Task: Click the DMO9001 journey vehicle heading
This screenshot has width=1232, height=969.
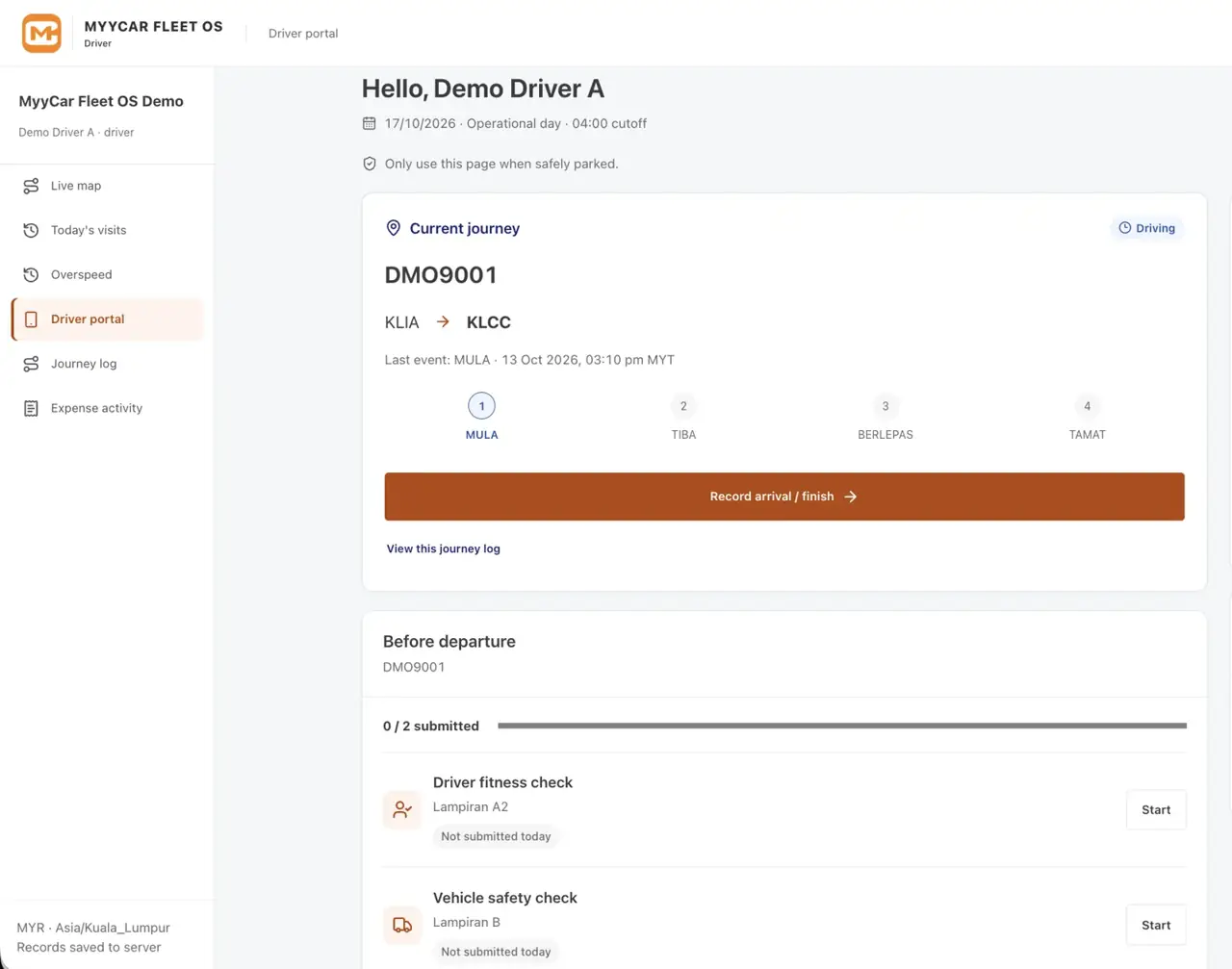Action: (x=441, y=275)
